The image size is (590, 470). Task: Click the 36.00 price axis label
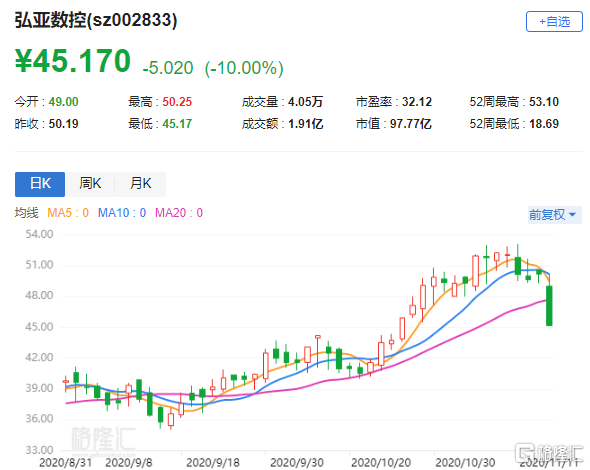39,418
